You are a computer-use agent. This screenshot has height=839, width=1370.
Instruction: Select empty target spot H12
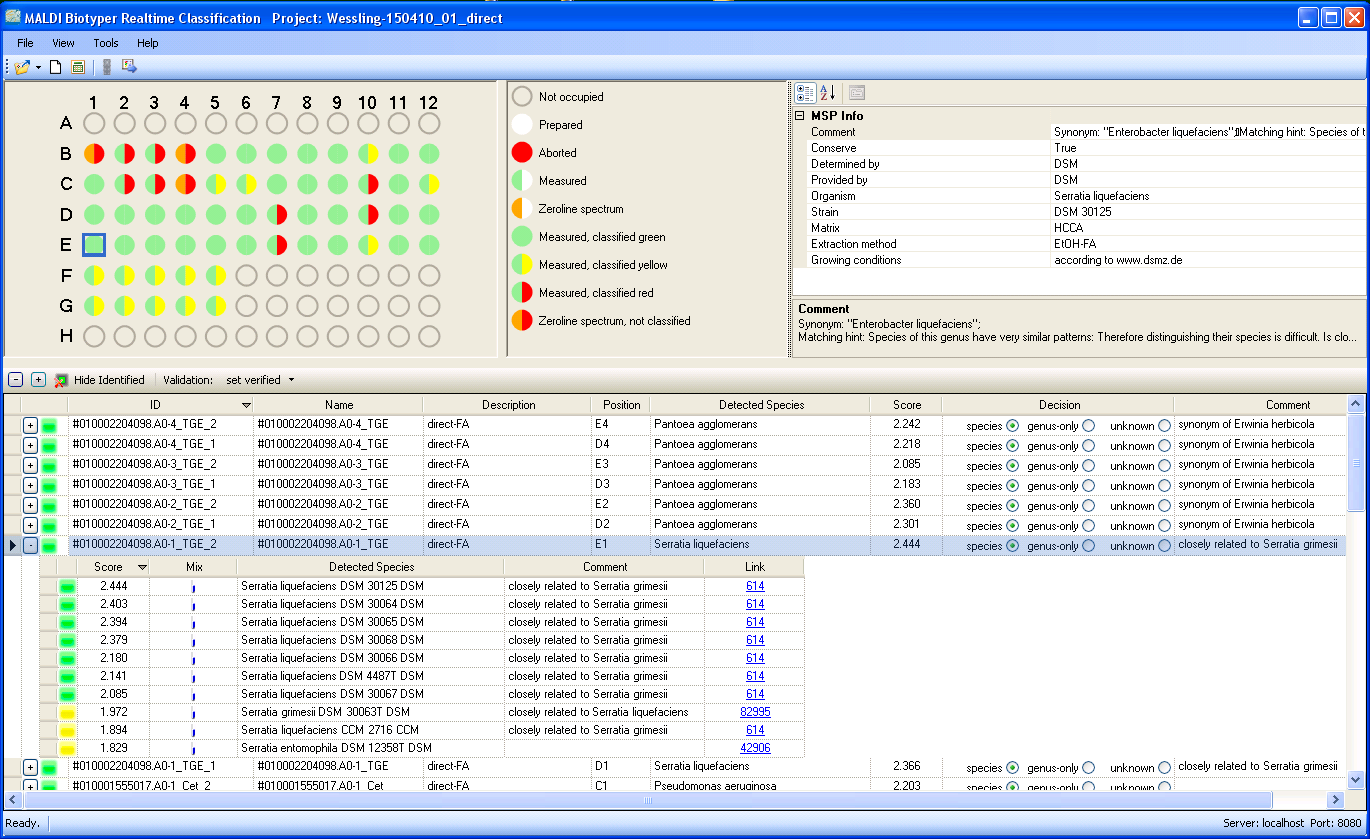(429, 336)
